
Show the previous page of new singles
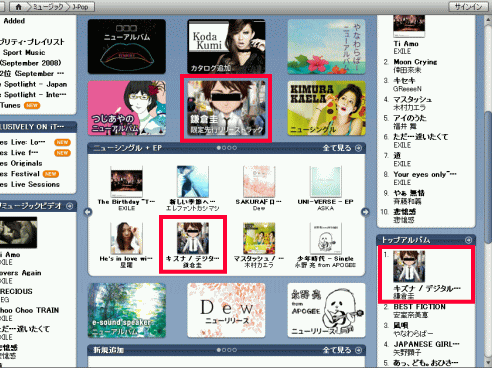pyautogui.click(x=88, y=212)
